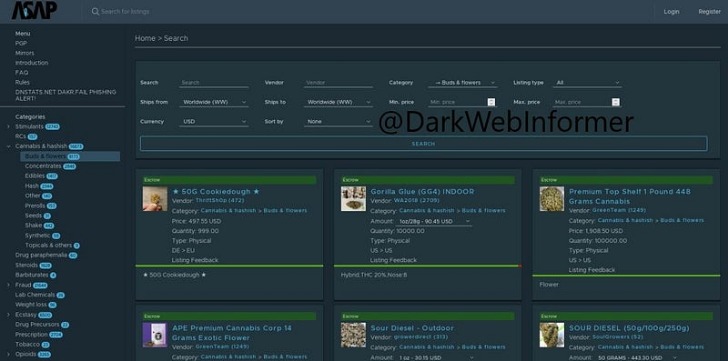Click the Min. price spinner arrows
Viewport: 728px width, 361px height.
491,102
